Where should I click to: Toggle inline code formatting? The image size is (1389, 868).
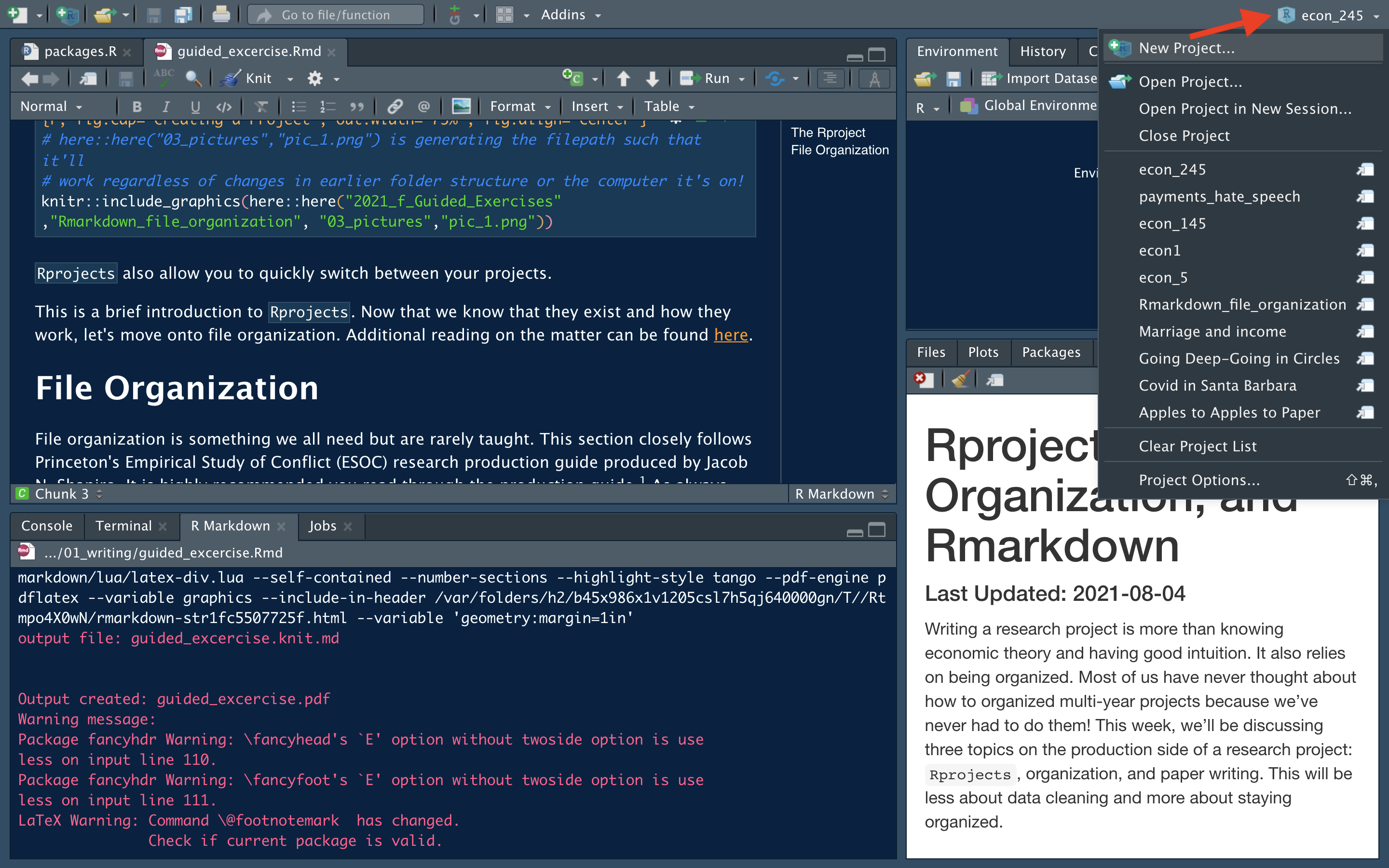pos(224,107)
